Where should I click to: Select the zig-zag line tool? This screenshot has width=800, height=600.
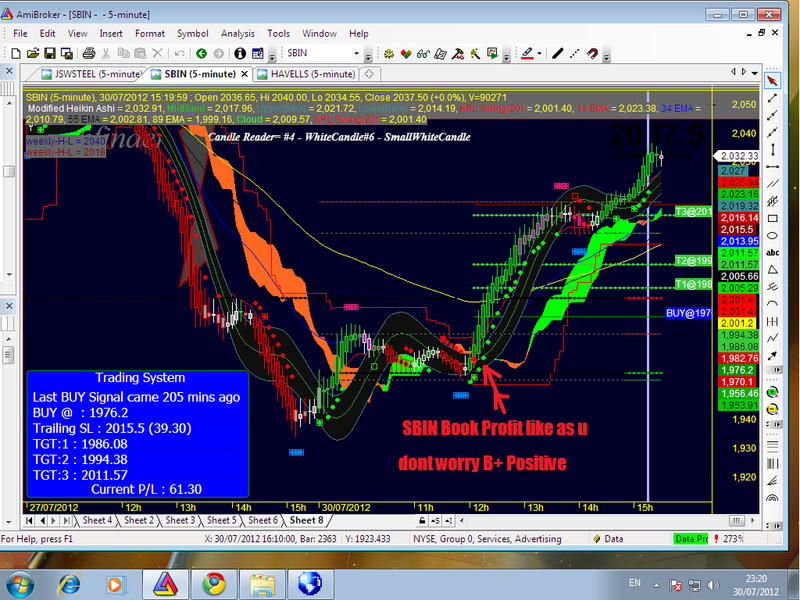pos(772,338)
